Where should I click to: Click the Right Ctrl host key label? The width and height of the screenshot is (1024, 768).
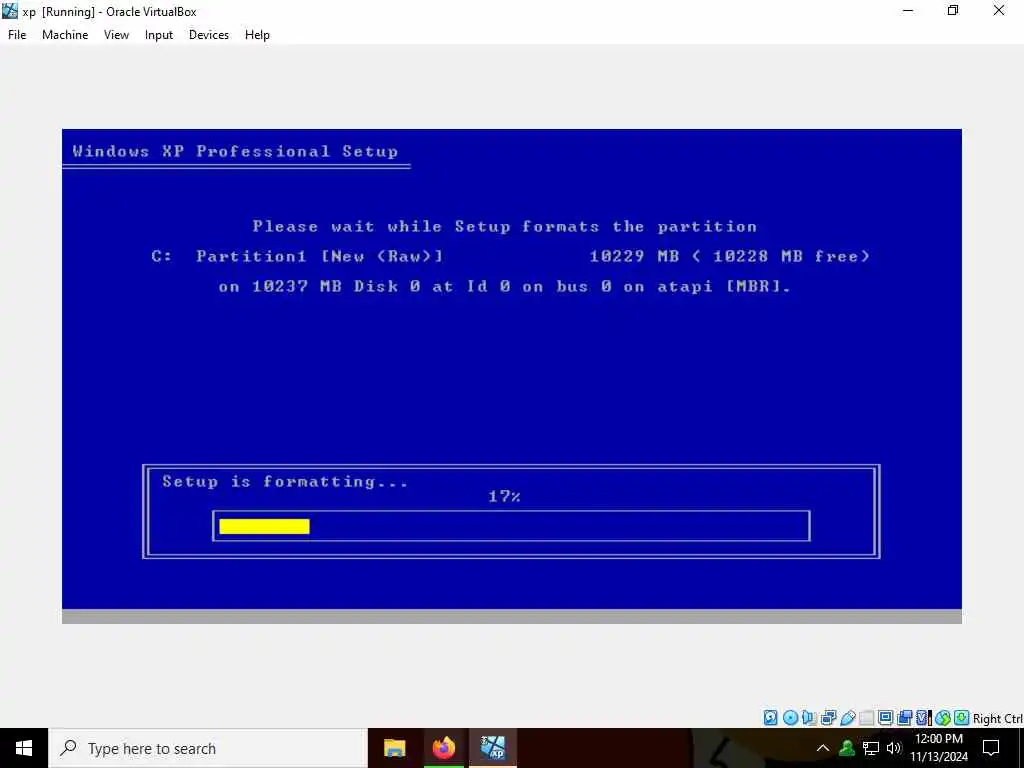[997, 718]
